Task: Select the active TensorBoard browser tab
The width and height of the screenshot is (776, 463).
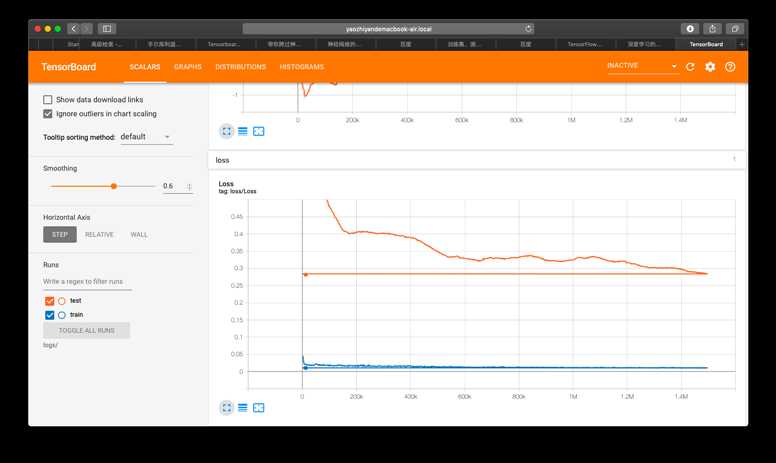Action: [x=706, y=44]
